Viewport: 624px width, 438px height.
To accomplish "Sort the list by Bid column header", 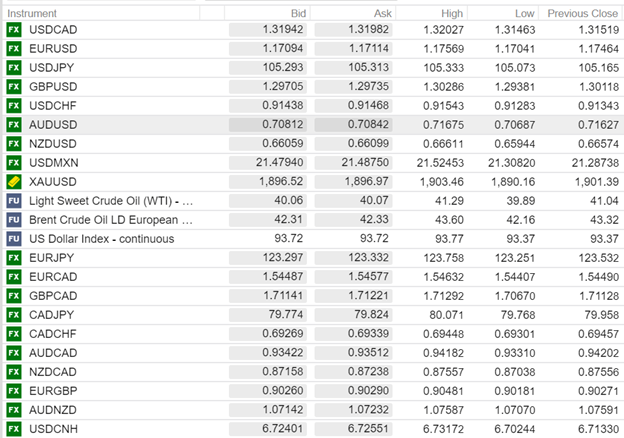I will click(298, 13).
